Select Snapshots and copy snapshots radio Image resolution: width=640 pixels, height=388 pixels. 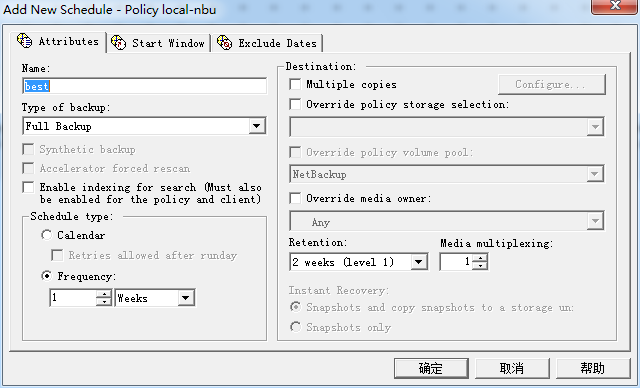(296, 307)
